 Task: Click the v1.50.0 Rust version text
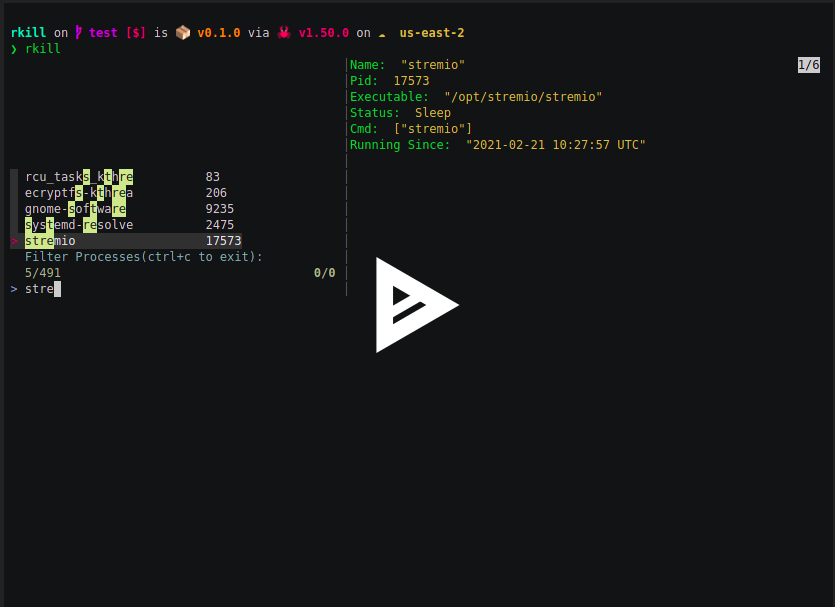tap(324, 33)
